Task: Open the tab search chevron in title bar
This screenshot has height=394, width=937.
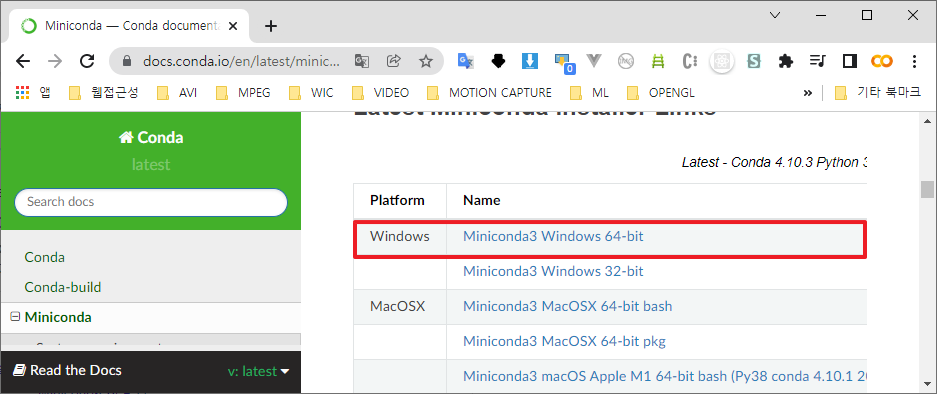Action: tap(775, 16)
